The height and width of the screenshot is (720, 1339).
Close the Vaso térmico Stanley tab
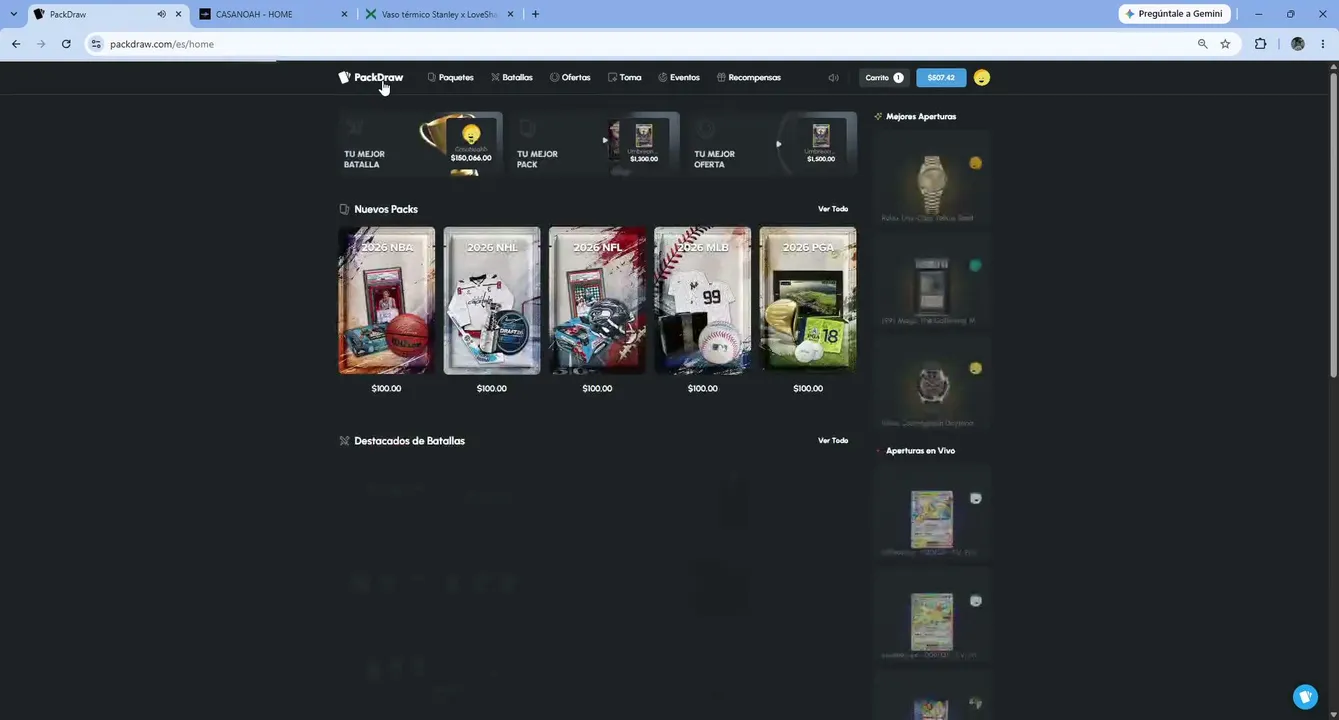510,14
